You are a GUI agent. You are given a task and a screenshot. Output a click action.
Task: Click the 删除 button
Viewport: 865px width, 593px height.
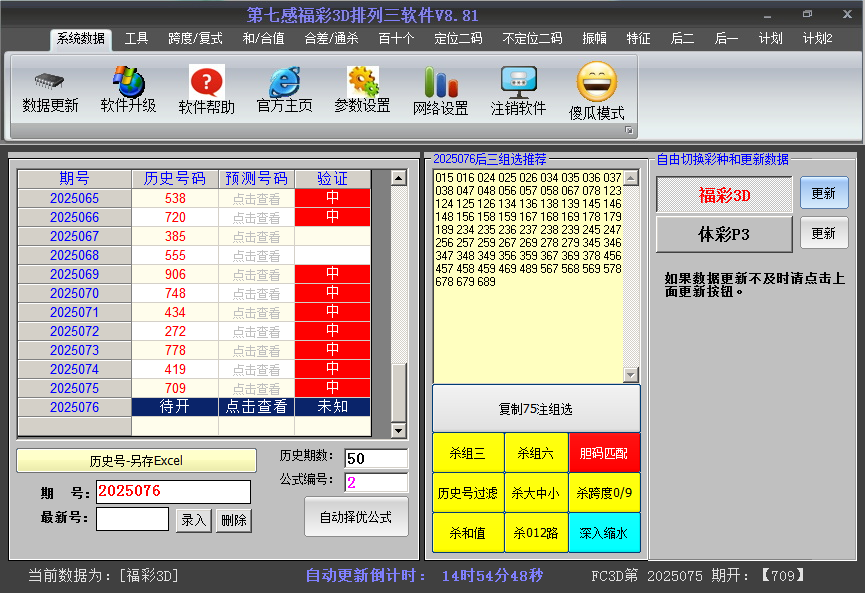(x=234, y=520)
